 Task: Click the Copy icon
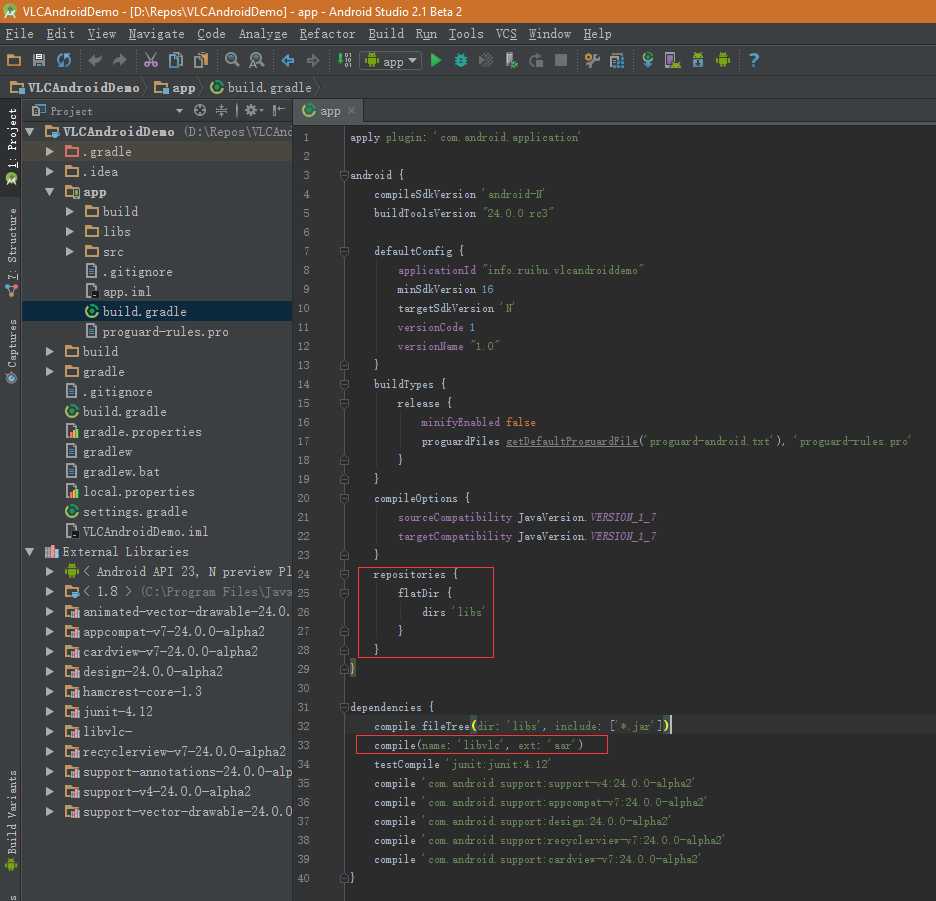176,60
